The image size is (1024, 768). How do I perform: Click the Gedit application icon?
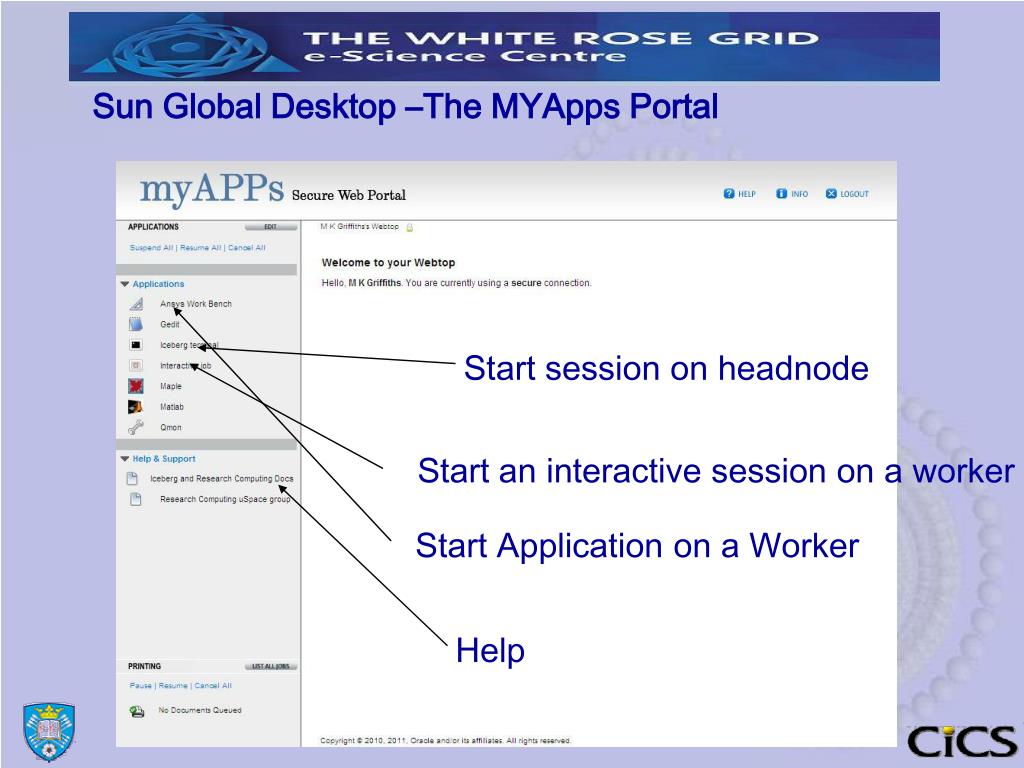136,324
